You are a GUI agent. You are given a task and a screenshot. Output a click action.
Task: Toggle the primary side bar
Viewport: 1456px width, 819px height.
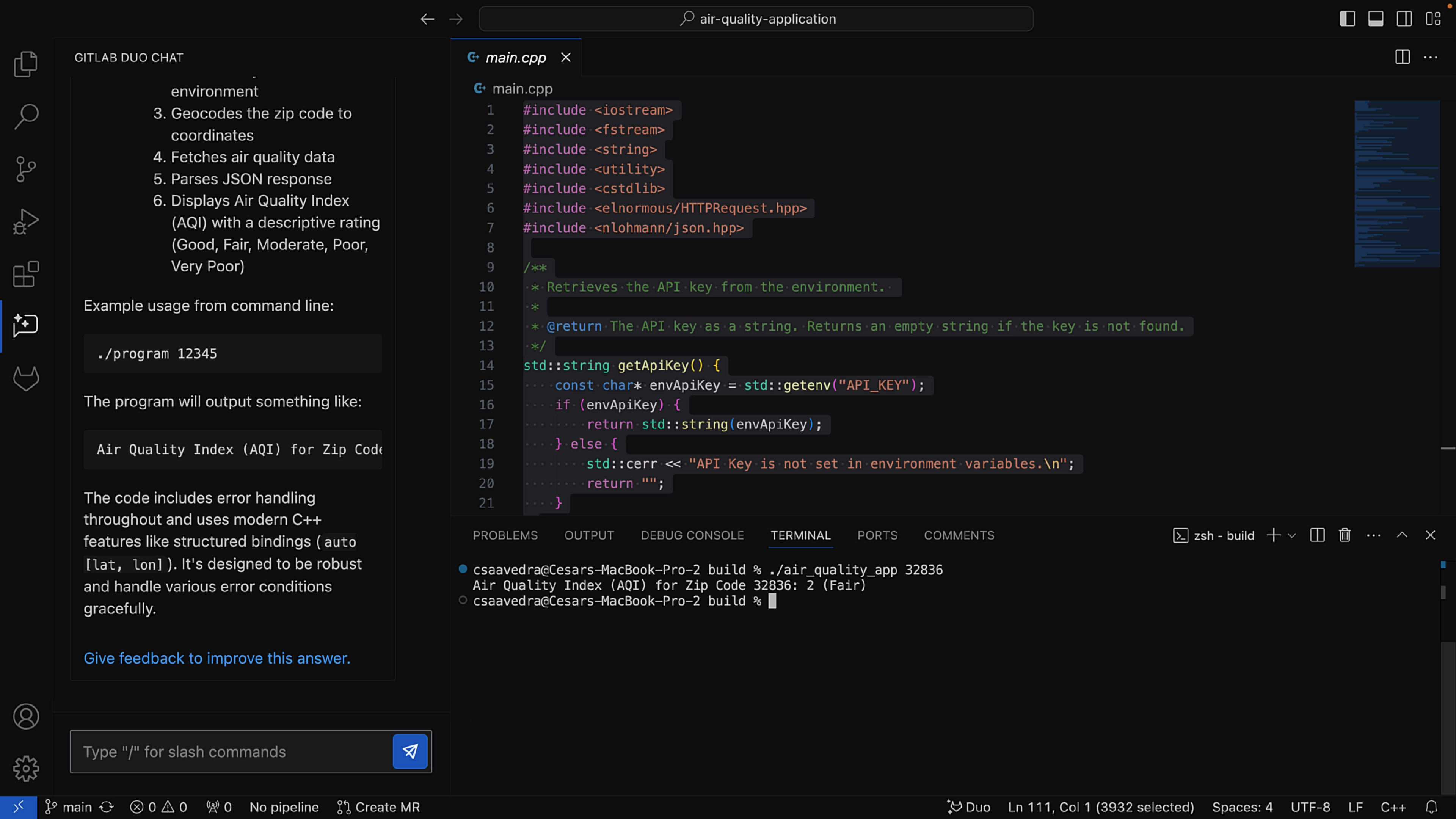(1348, 19)
